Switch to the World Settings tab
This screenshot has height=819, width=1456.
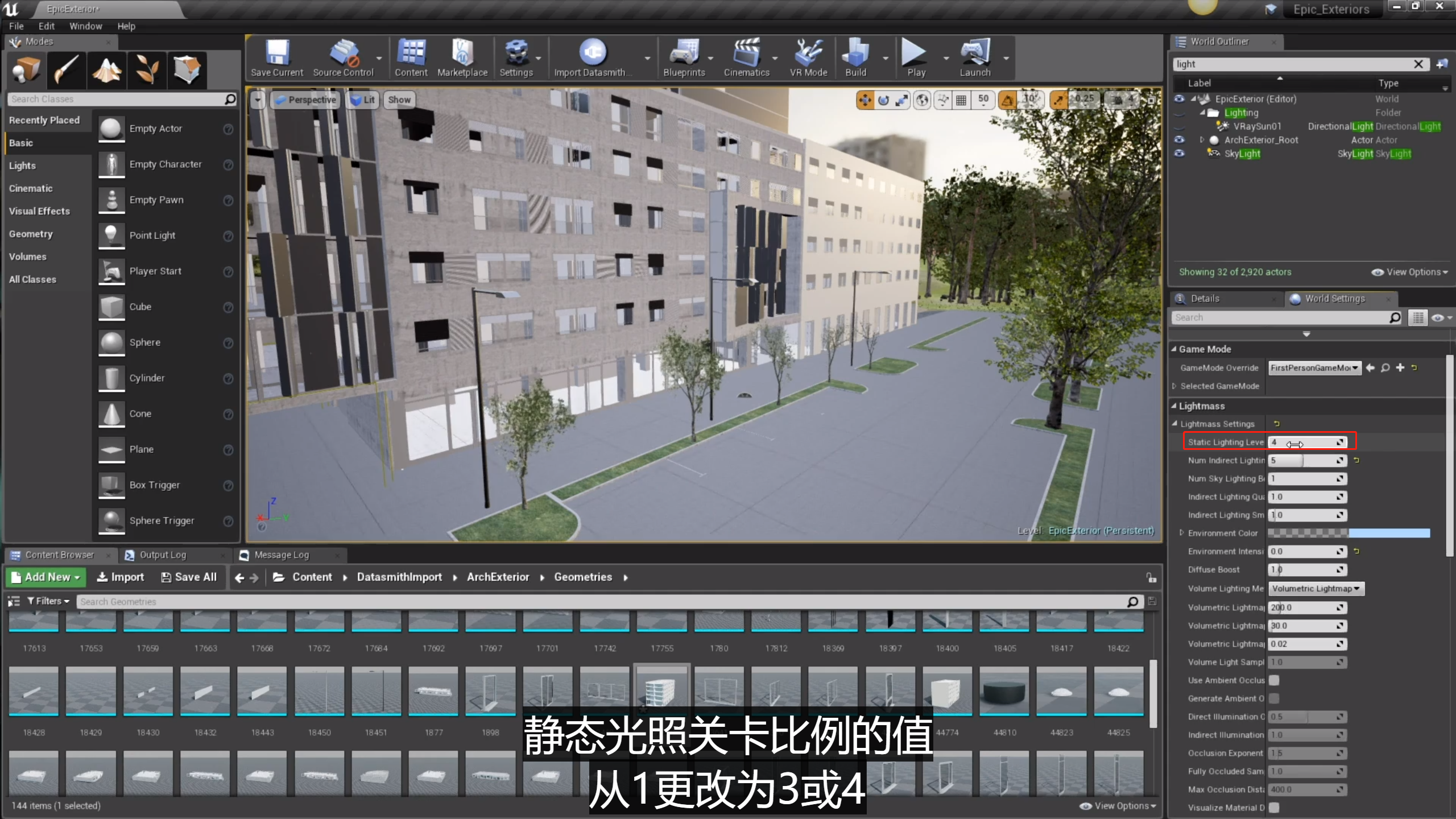1334,299
